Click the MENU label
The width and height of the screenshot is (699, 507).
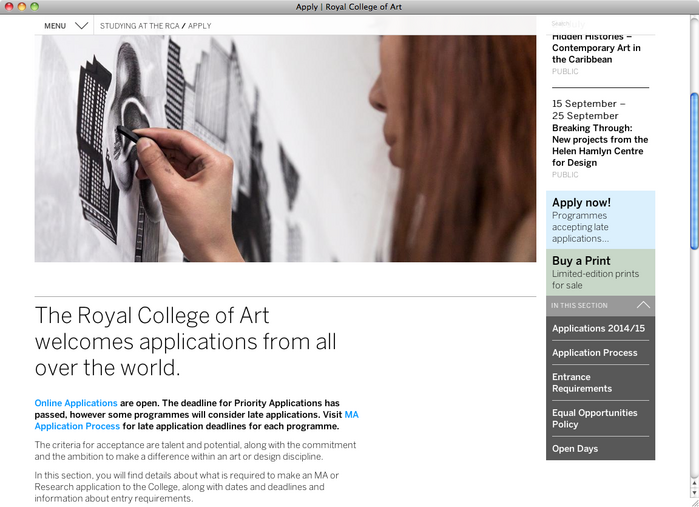tap(55, 26)
